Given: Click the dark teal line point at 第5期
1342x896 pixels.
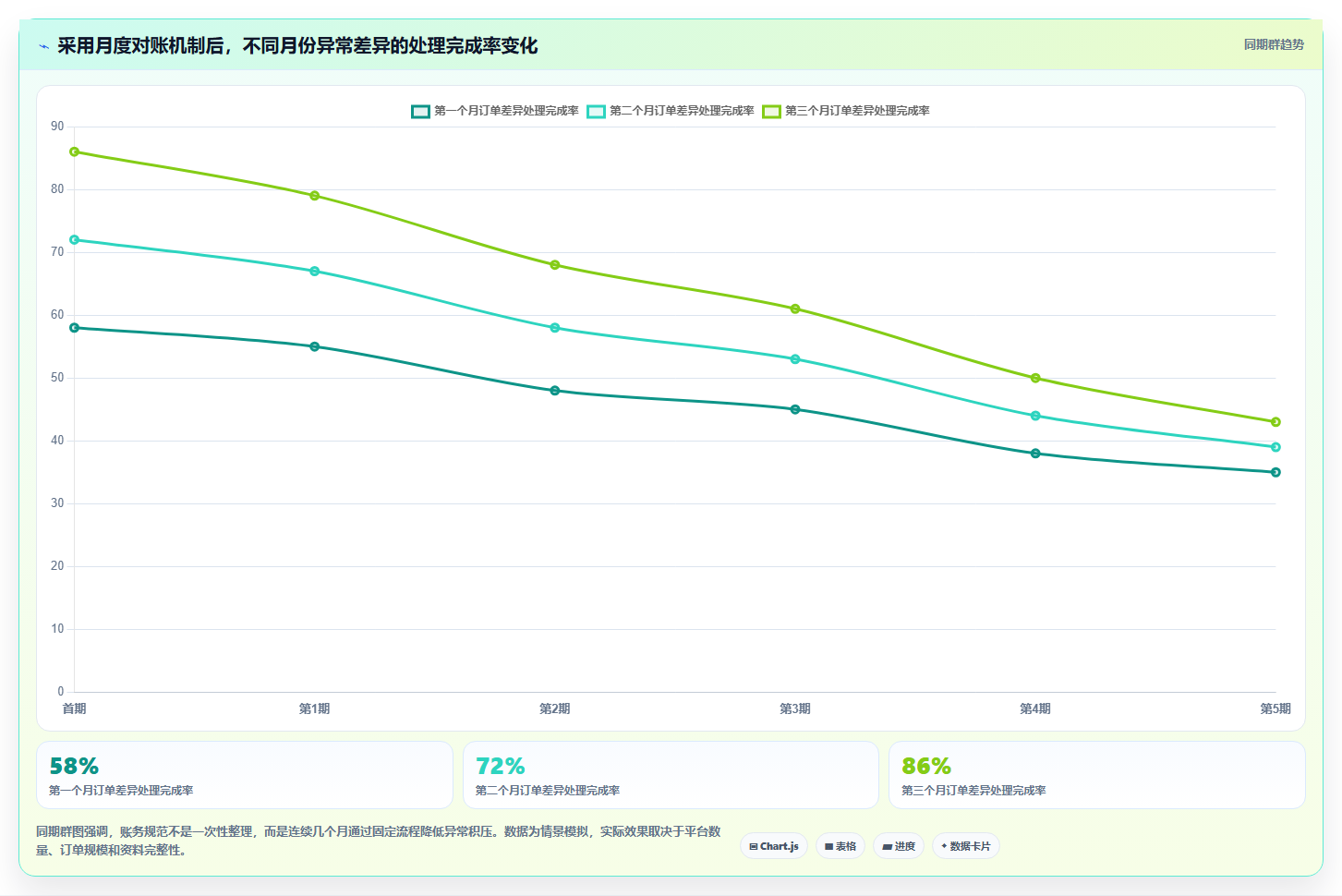Looking at the screenshot, I should click(x=1276, y=472).
